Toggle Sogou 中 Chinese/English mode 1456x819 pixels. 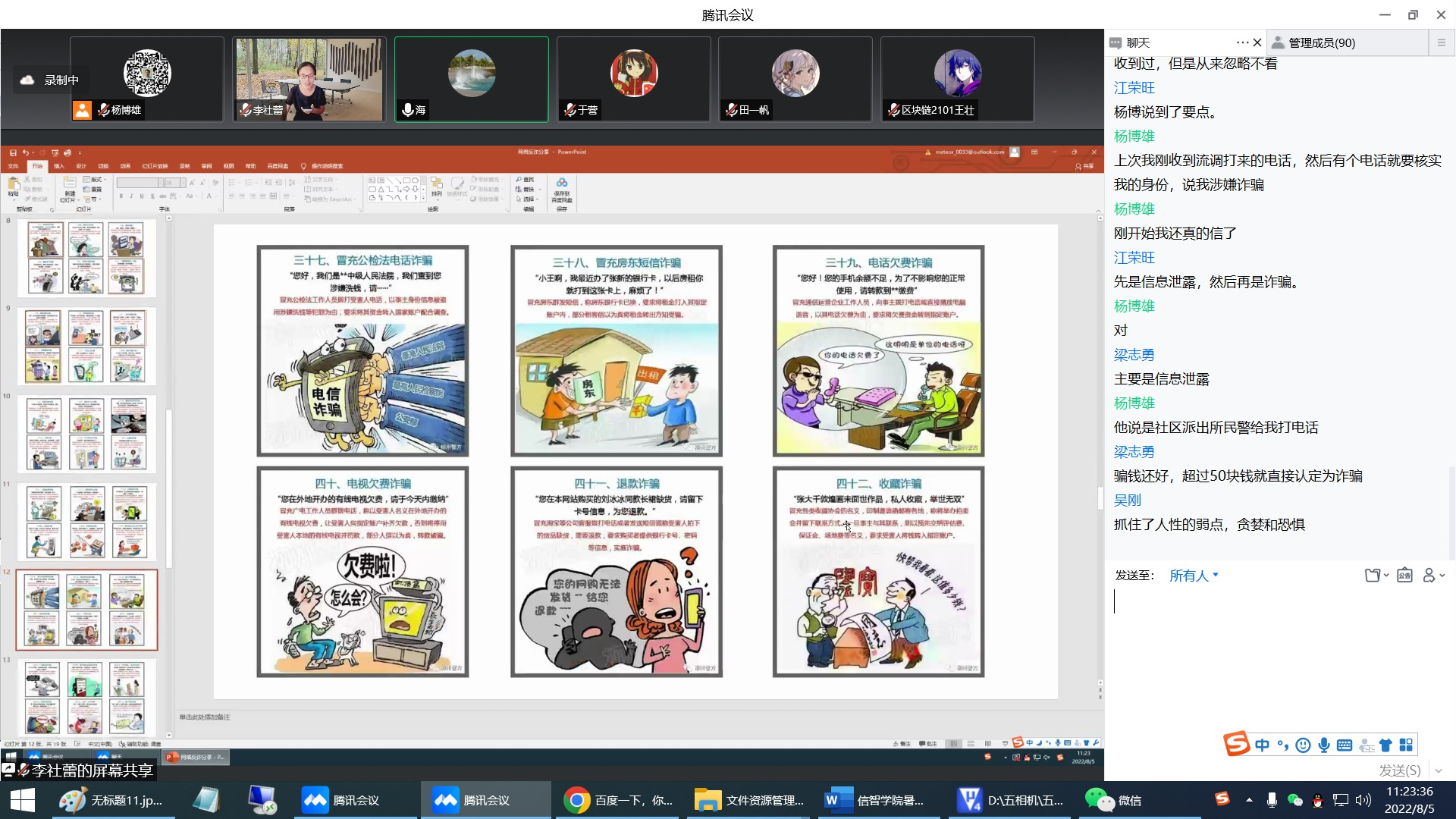[x=1262, y=745]
